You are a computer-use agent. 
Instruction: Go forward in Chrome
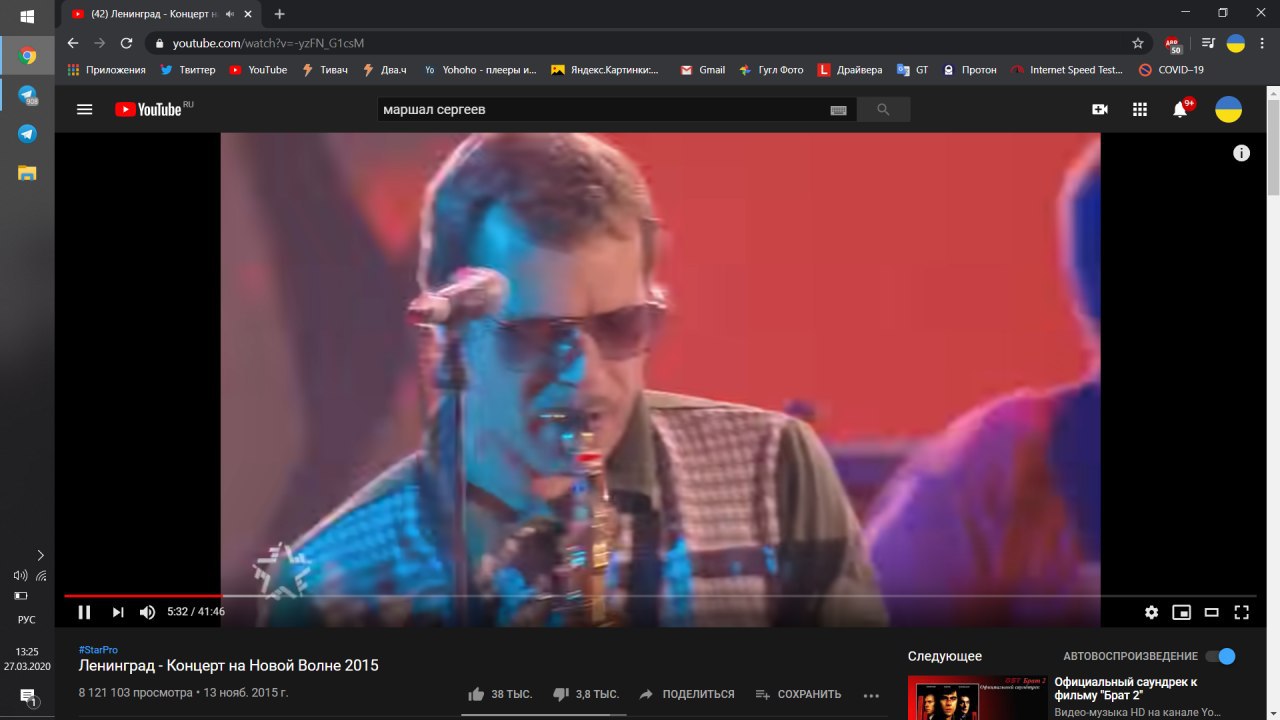point(99,43)
